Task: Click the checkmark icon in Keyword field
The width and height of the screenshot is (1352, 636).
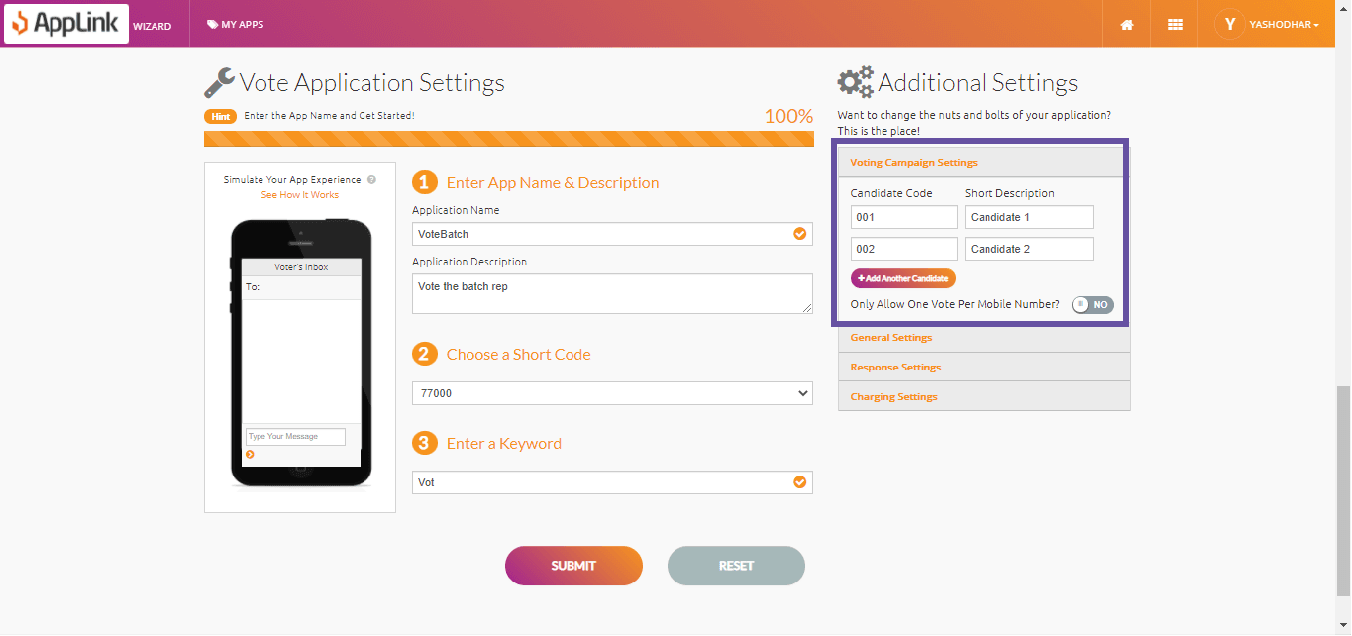Action: click(799, 482)
